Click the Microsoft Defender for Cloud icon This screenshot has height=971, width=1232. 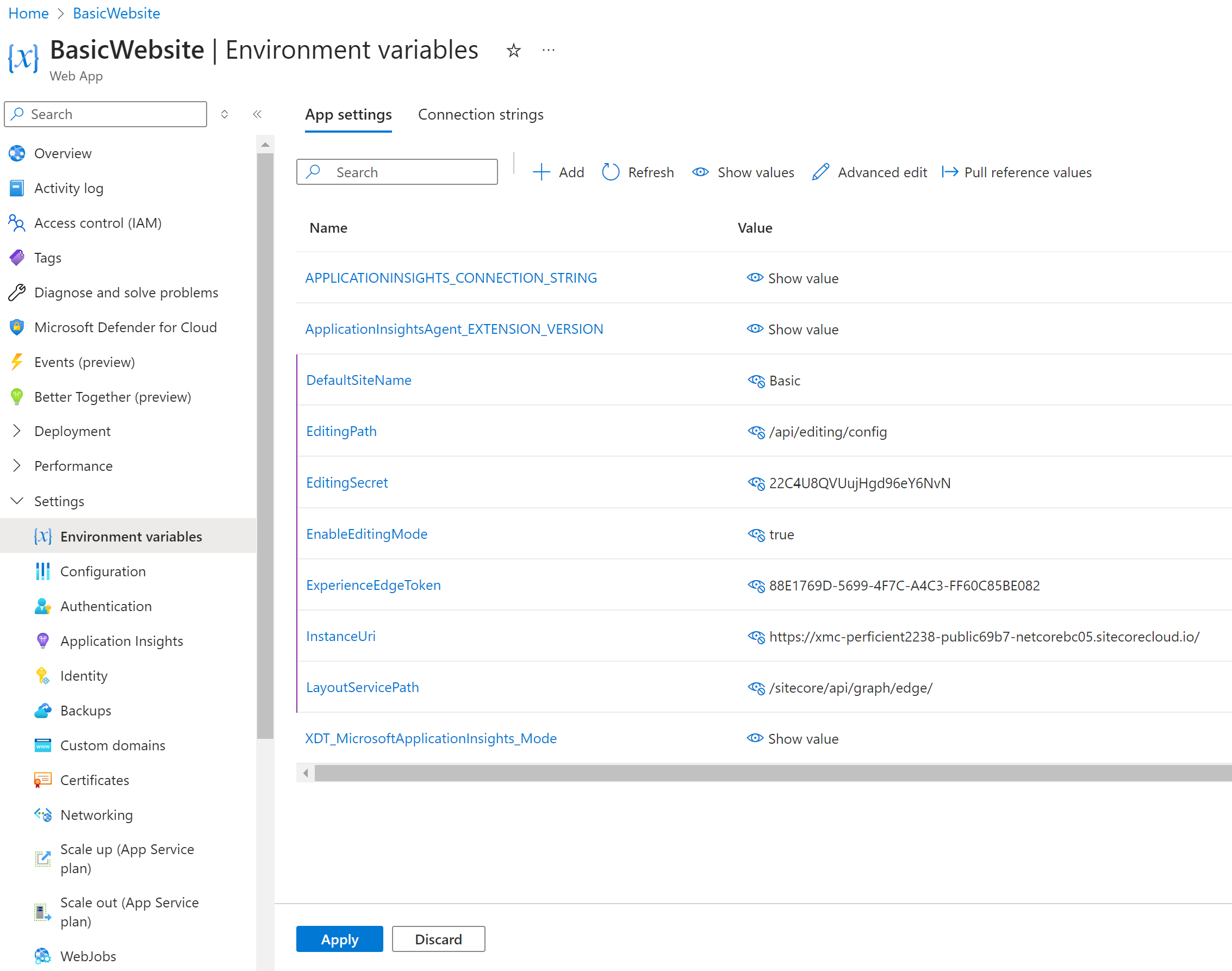click(x=18, y=327)
